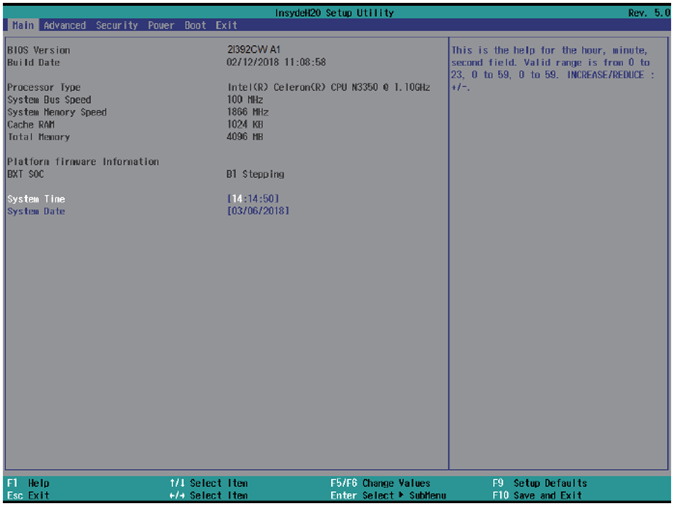Click the System Bus Speed label
Screen dimensions: 674x507
(x=49, y=100)
